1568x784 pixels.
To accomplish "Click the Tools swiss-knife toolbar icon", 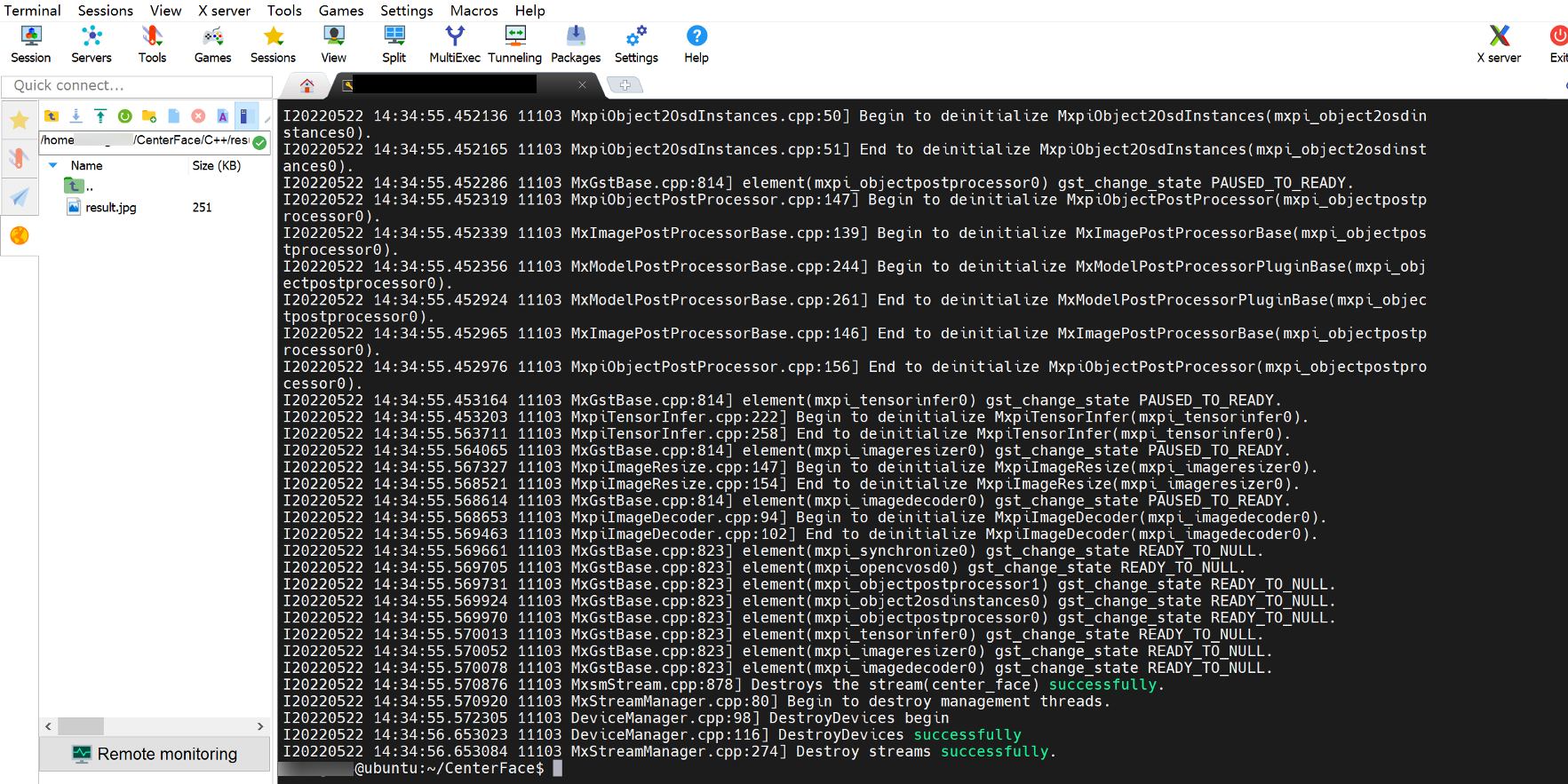I will point(152,44).
